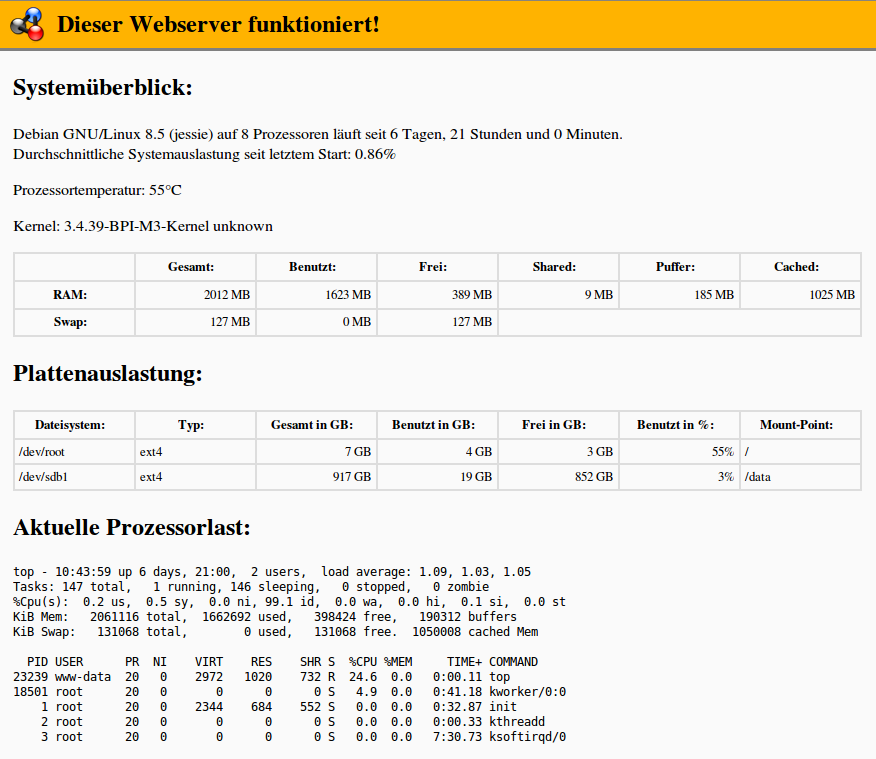Click the kworker/0:0 process row
This screenshot has height=759, width=876.
coord(290,691)
